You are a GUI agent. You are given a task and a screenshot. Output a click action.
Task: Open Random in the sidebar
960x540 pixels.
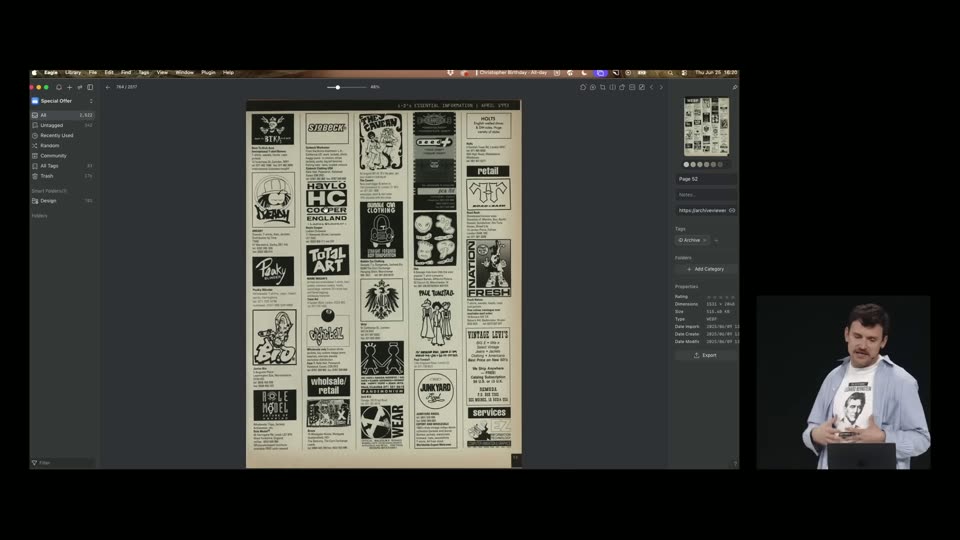coord(62,146)
